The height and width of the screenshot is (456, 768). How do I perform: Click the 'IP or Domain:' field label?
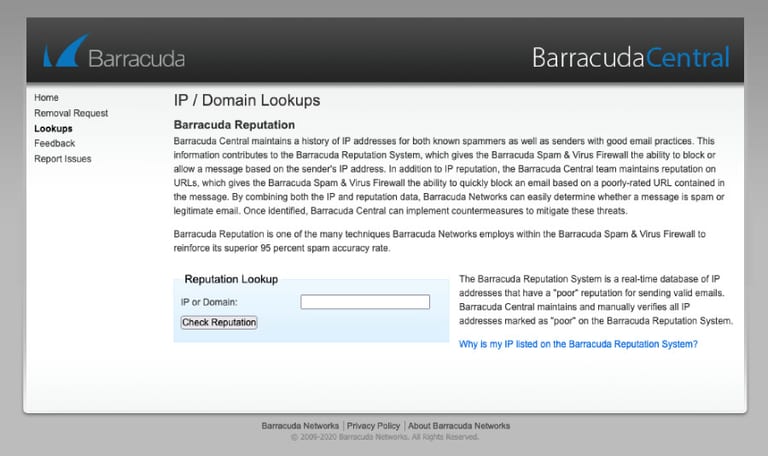209,302
